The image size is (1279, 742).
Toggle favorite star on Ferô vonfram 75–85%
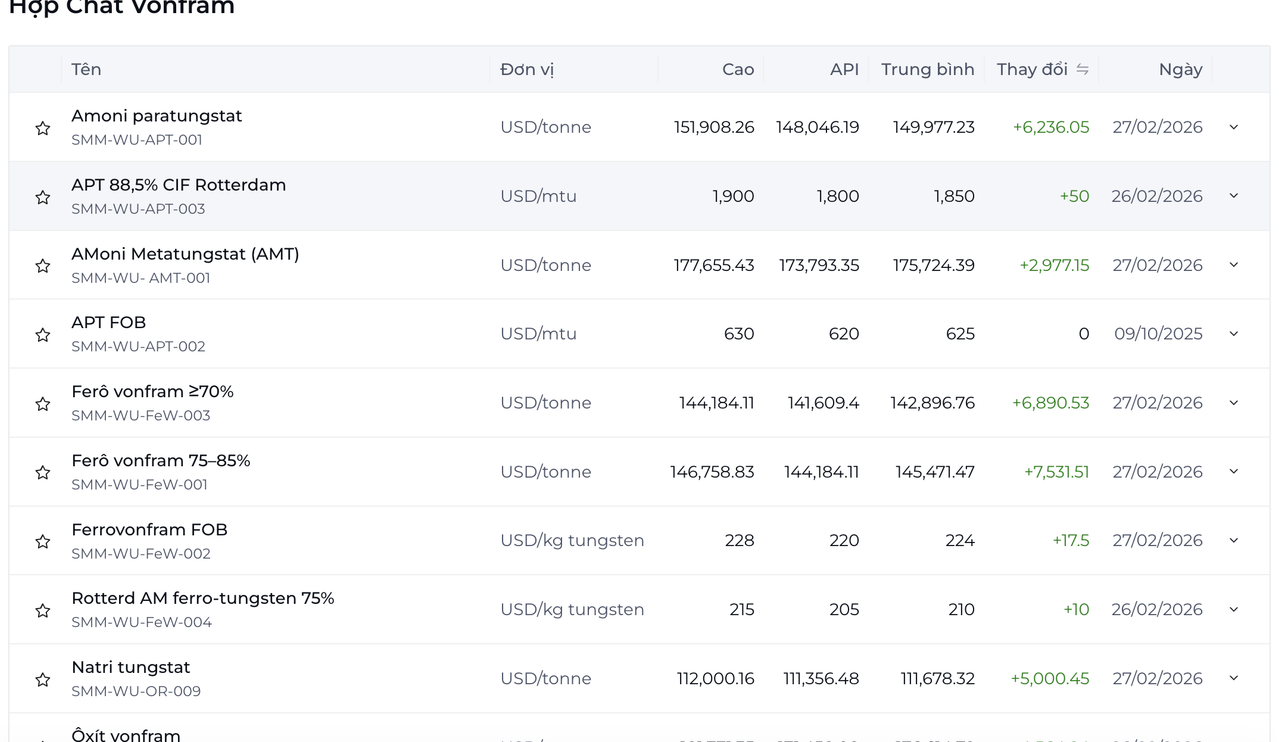[x=42, y=472]
